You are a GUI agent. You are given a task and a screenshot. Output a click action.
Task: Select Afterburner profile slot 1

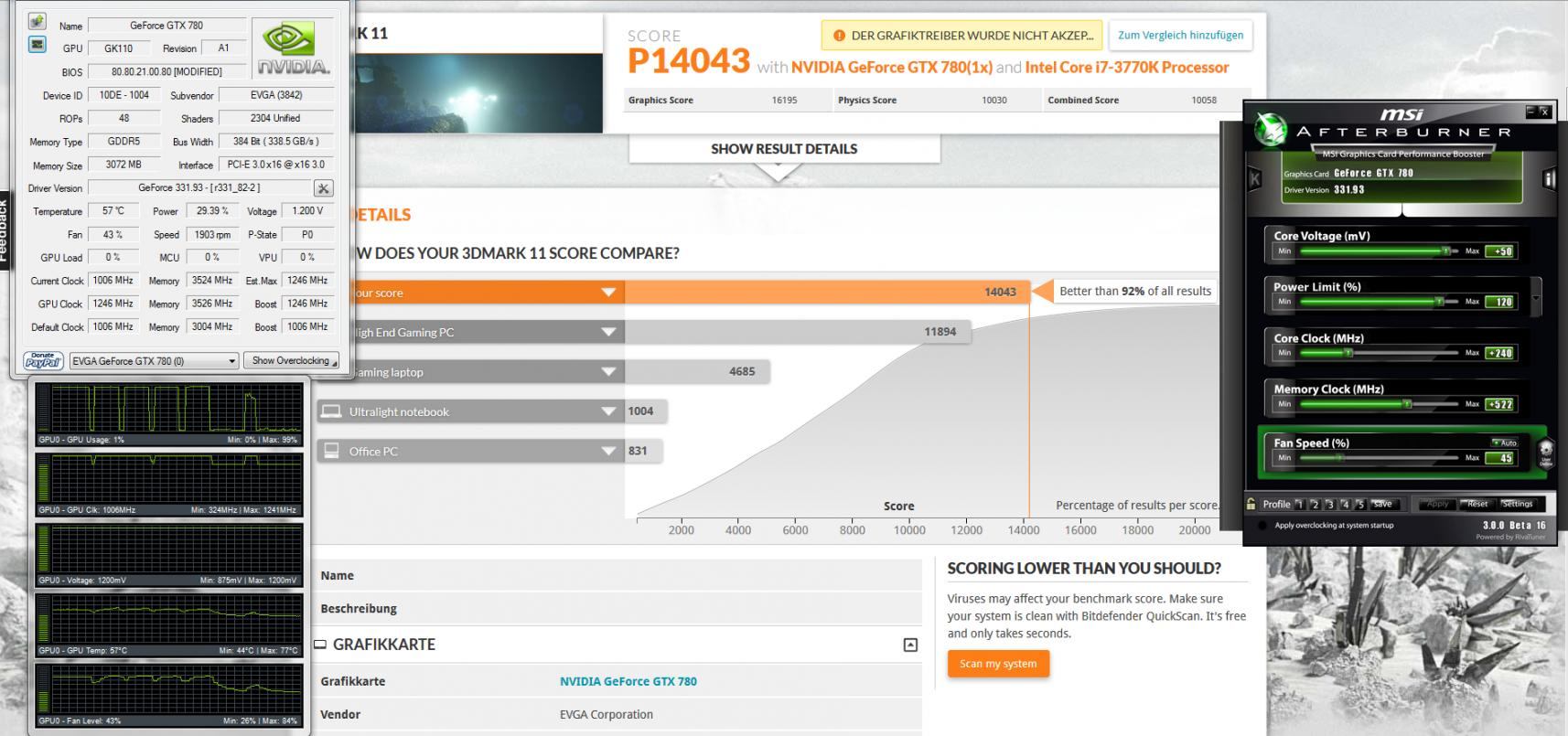click(x=1299, y=504)
